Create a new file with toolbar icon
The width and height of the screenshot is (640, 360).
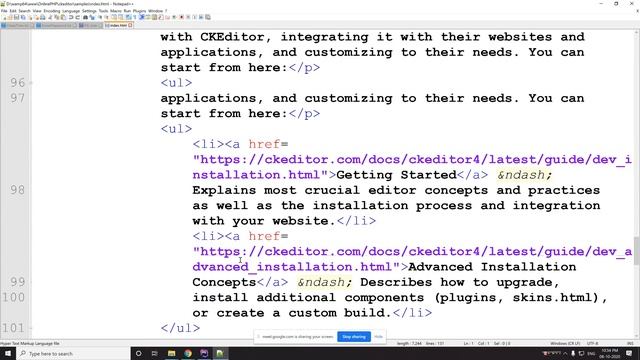click(4, 17)
